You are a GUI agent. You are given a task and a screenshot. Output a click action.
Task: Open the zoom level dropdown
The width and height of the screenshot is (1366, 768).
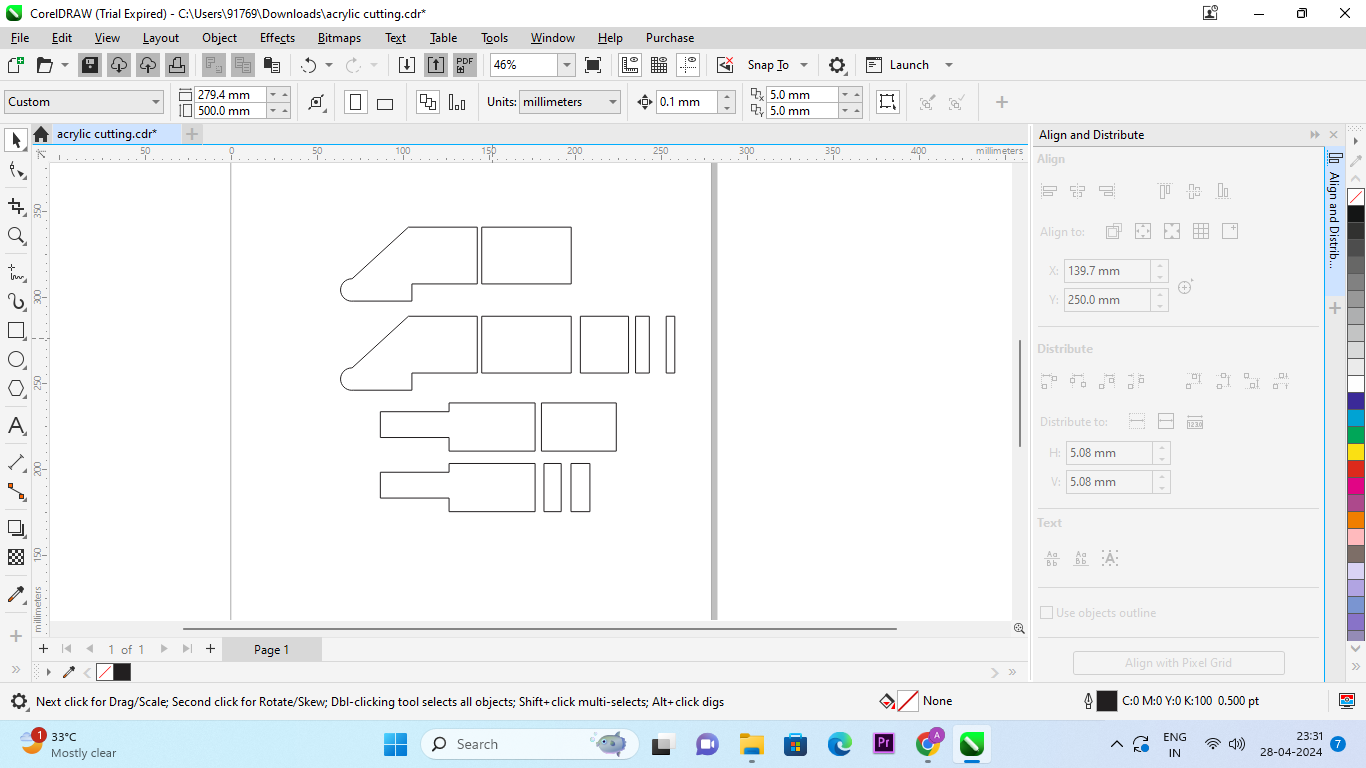coord(566,65)
